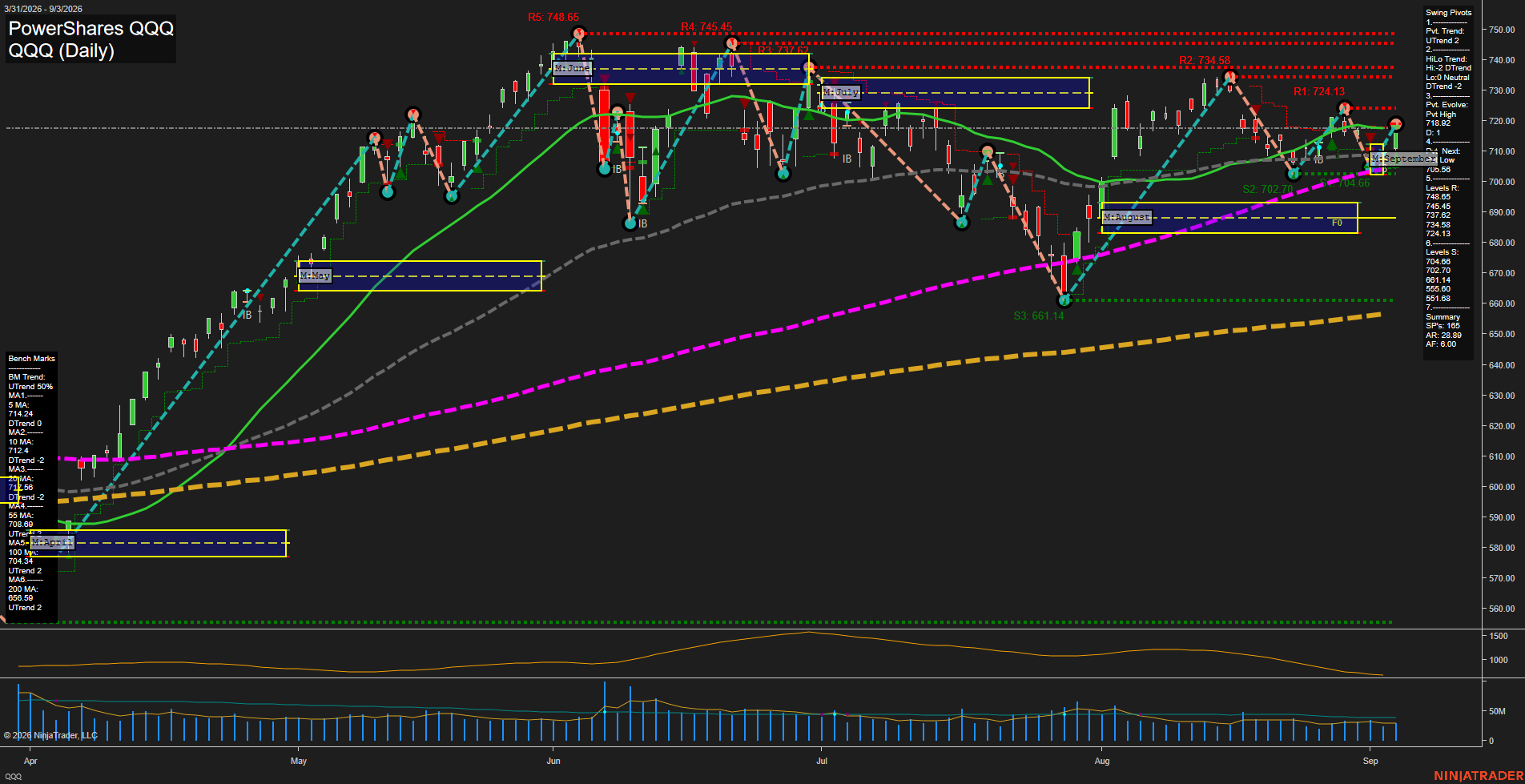Image resolution: width=1525 pixels, height=784 pixels.
Task: Open the QQQ tab at bottom left
Action: [14, 776]
